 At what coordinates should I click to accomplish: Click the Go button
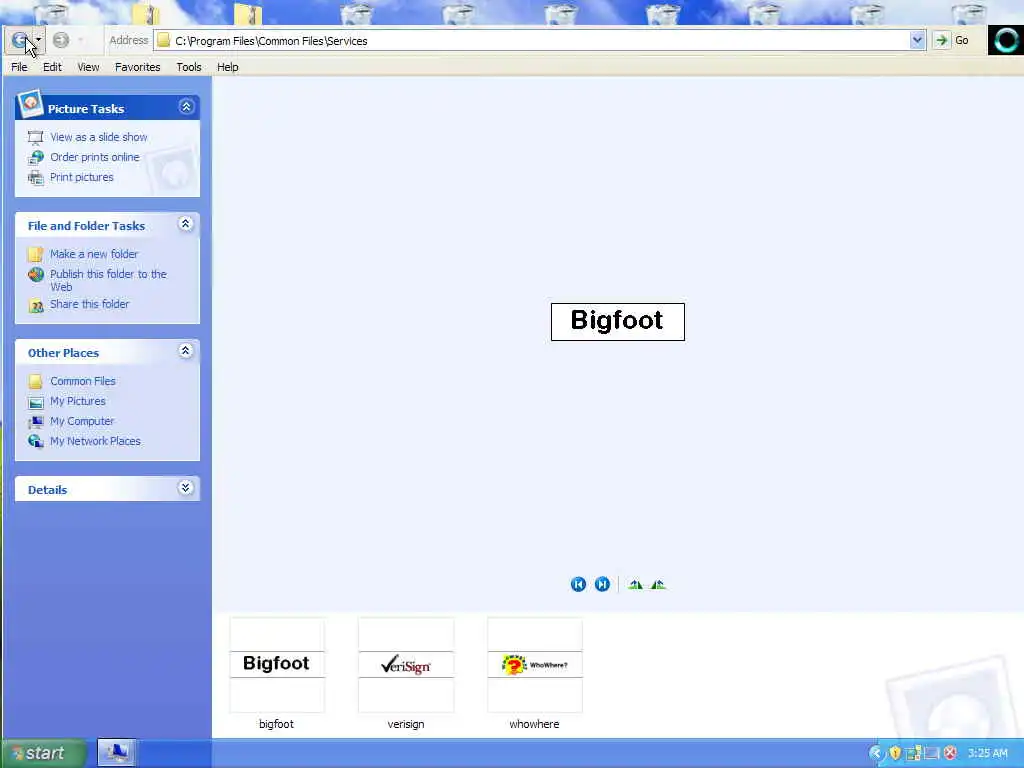click(x=952, y=40)
